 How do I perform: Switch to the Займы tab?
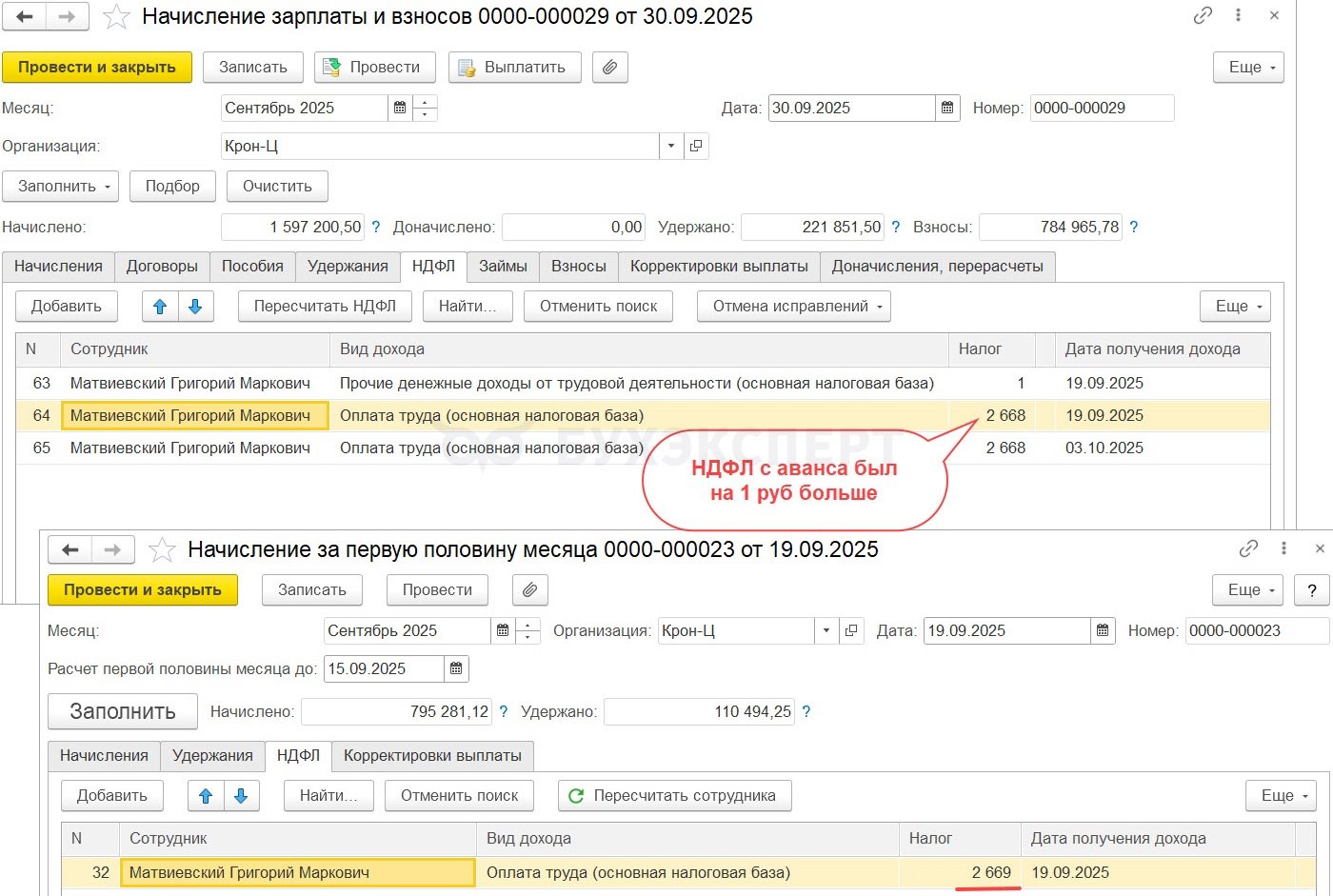503,267
